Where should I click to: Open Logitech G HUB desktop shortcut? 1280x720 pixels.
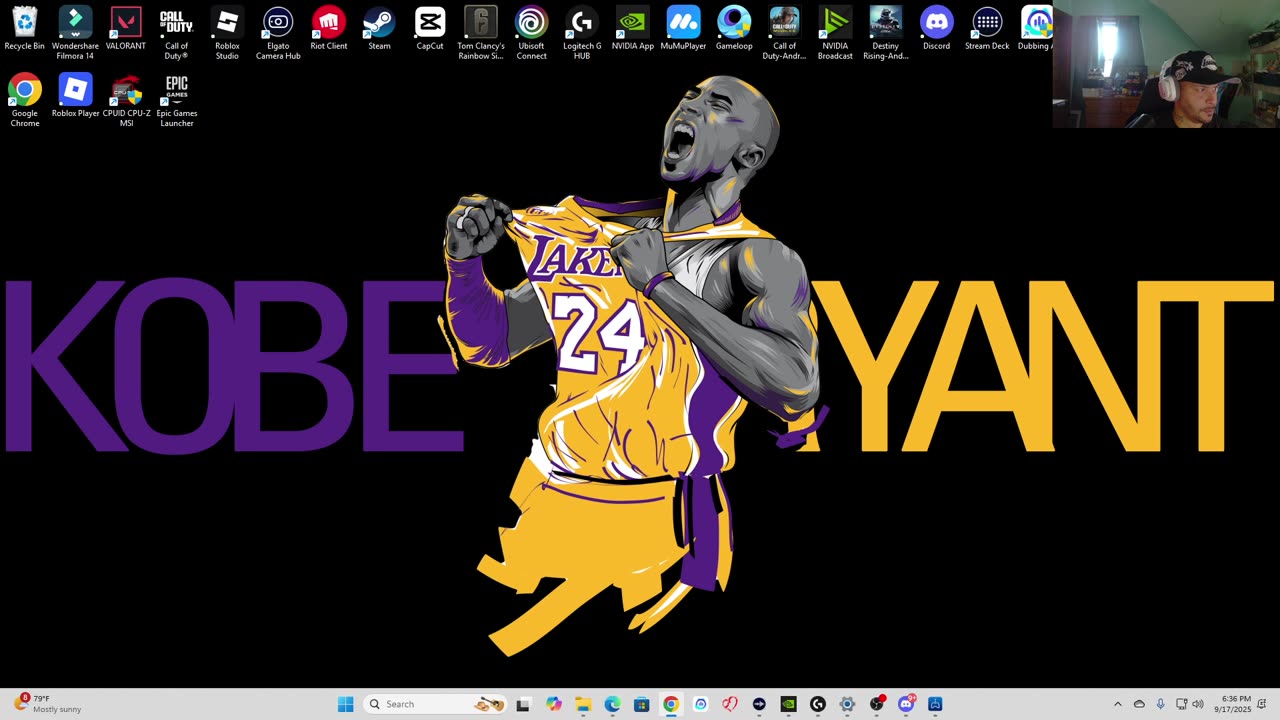[582, 33]
